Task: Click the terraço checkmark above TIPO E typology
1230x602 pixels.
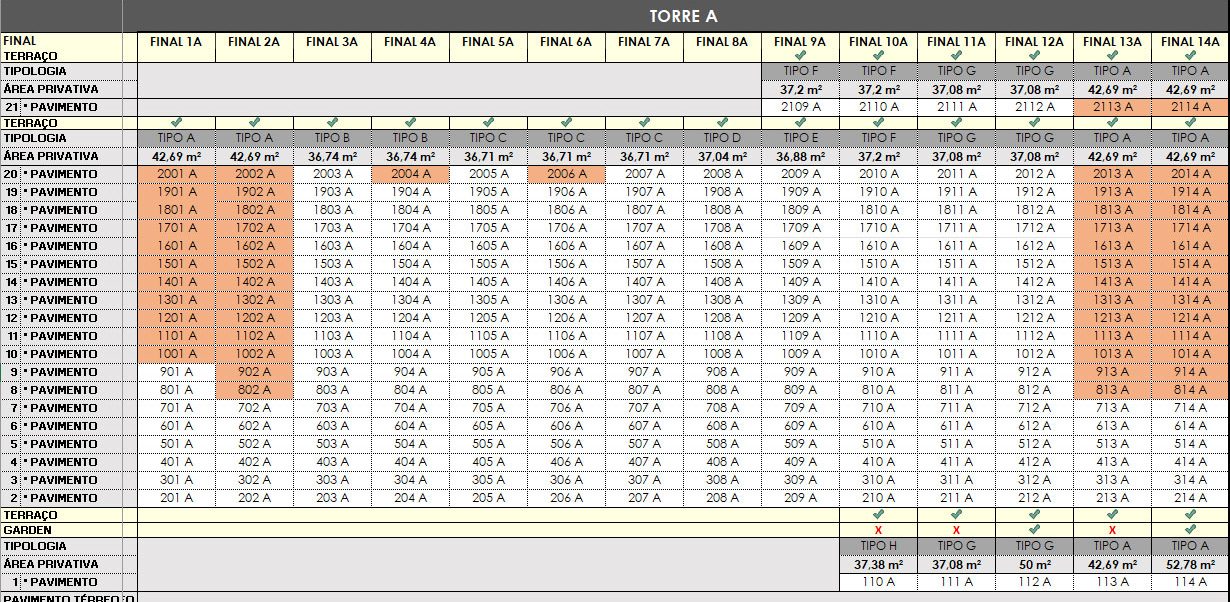Action: 800,122
